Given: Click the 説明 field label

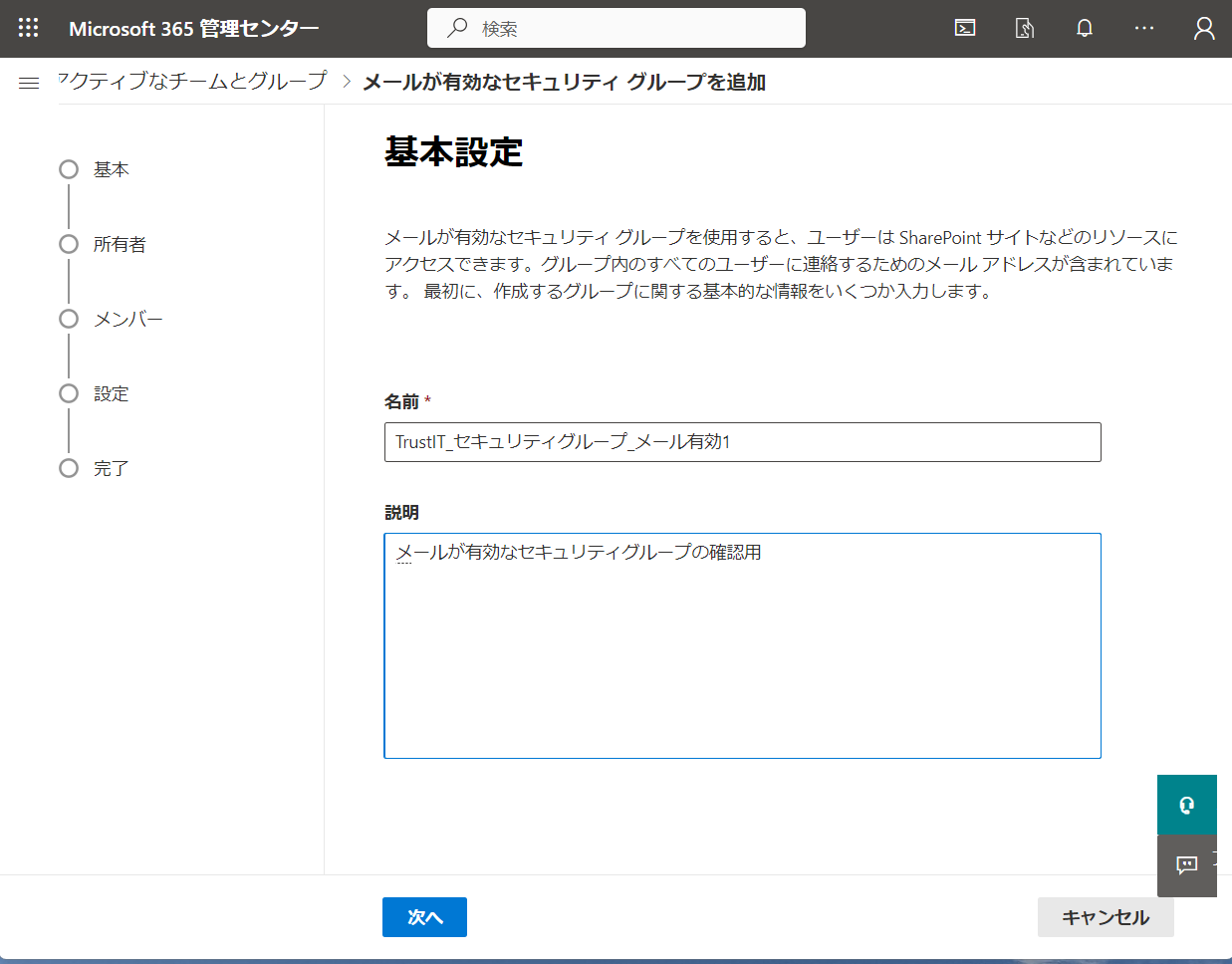Looking at the screenshot, I should 401,512.
